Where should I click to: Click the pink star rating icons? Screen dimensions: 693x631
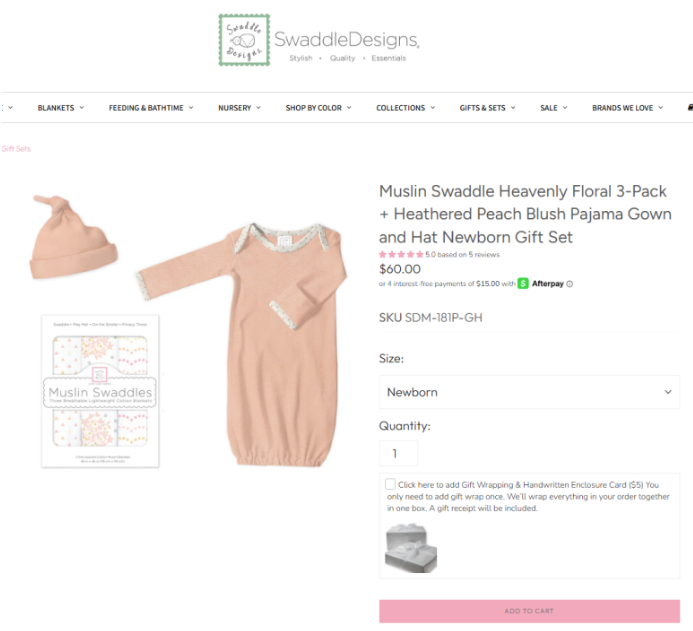(401, 255)
